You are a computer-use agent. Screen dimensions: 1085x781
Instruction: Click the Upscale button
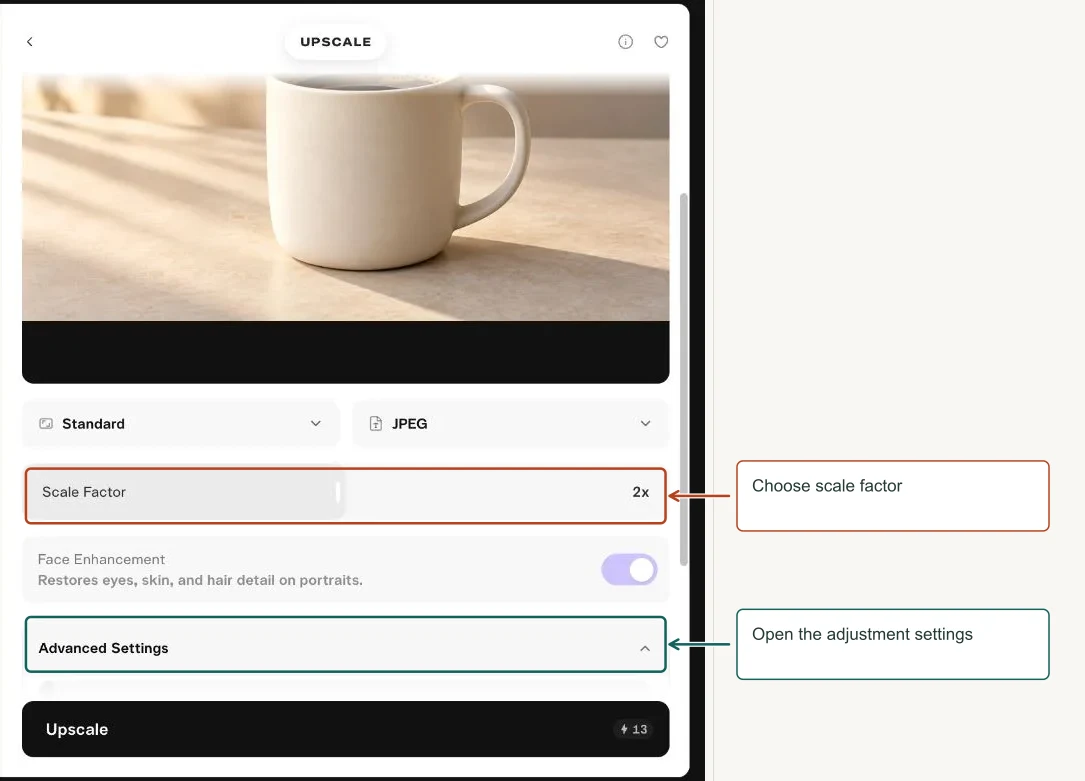(345, 729)
